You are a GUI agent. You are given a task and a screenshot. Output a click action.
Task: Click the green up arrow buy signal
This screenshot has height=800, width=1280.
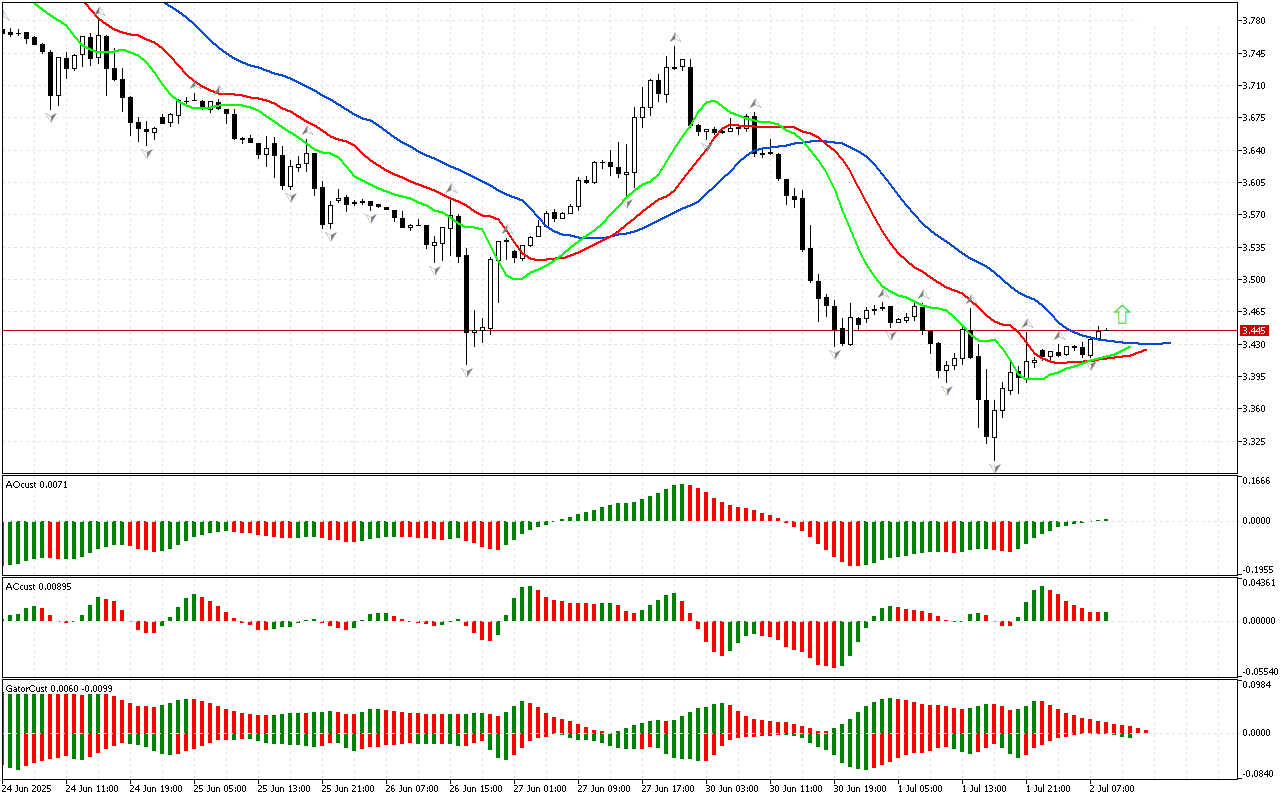point(1122,314)
